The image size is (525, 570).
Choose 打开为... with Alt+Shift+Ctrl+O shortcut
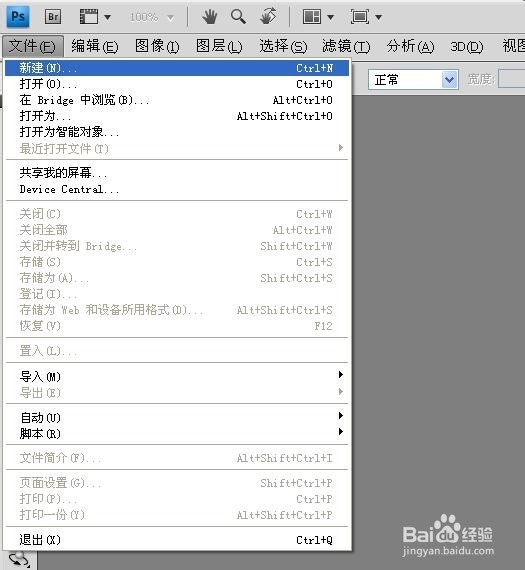[177, 116]
